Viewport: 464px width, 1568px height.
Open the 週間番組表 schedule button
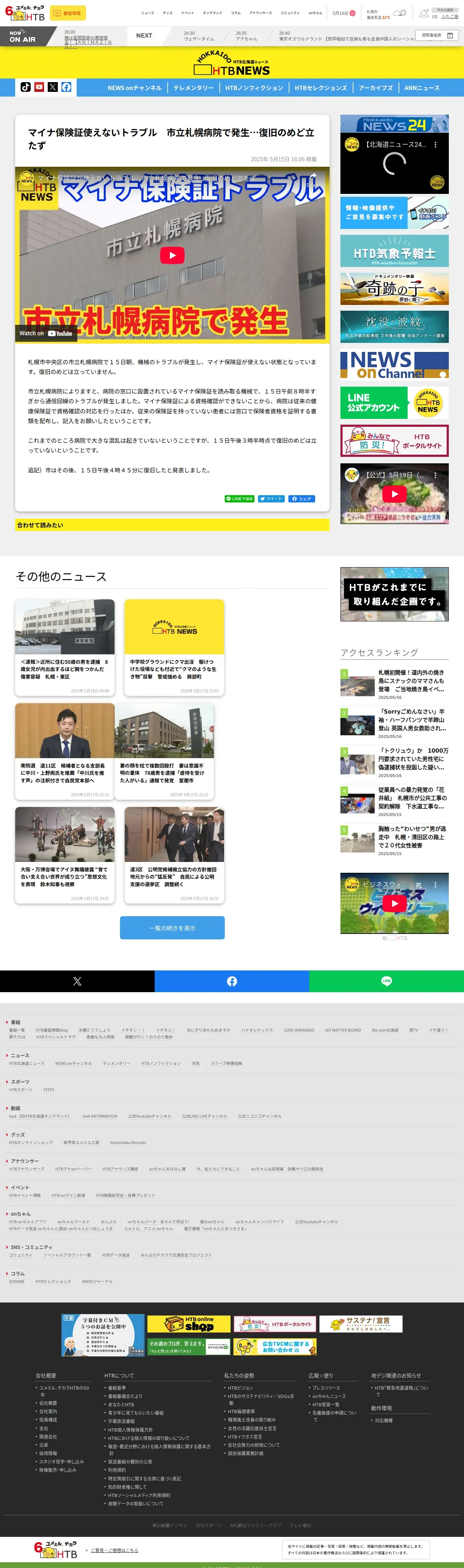(x=437, y=35)
